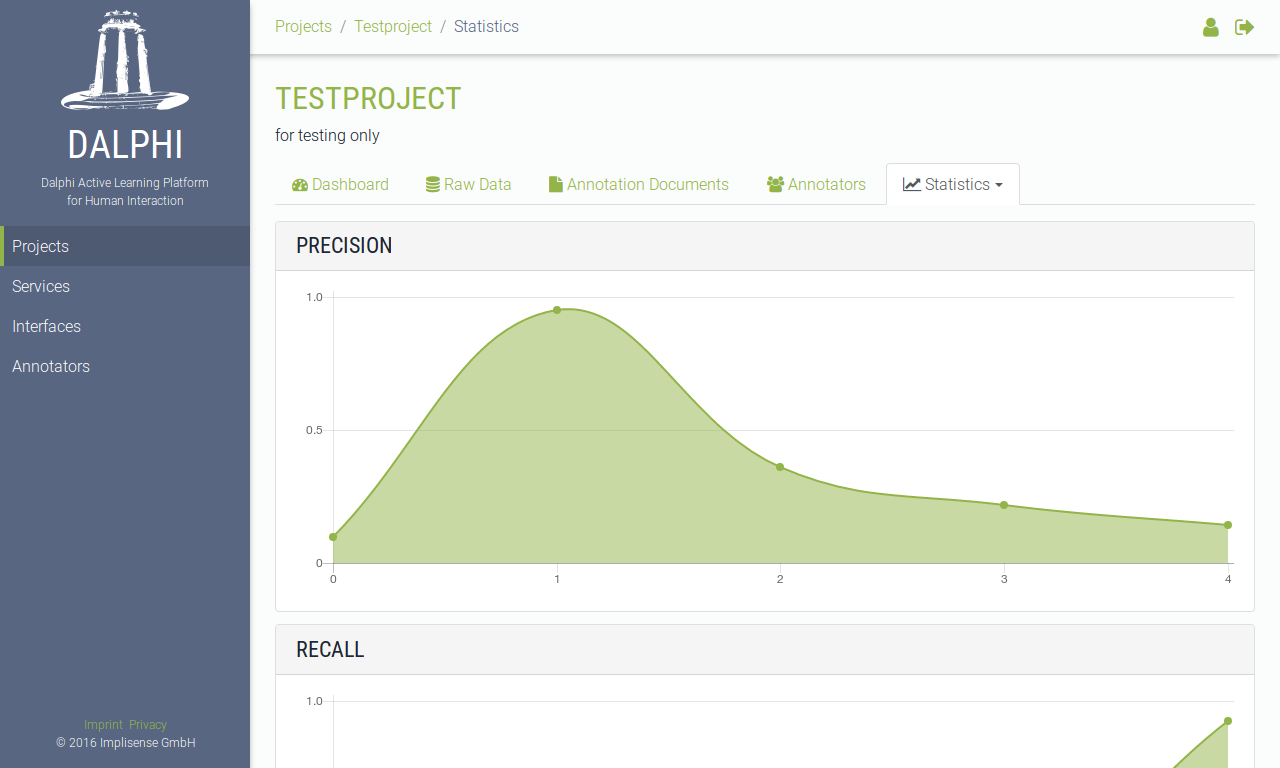Image resolution: width=1280 pixels, height=768 pixels.
Task: Click the '© 2016 Implisense GmbH' text
Action: click(x=125, y=743)
